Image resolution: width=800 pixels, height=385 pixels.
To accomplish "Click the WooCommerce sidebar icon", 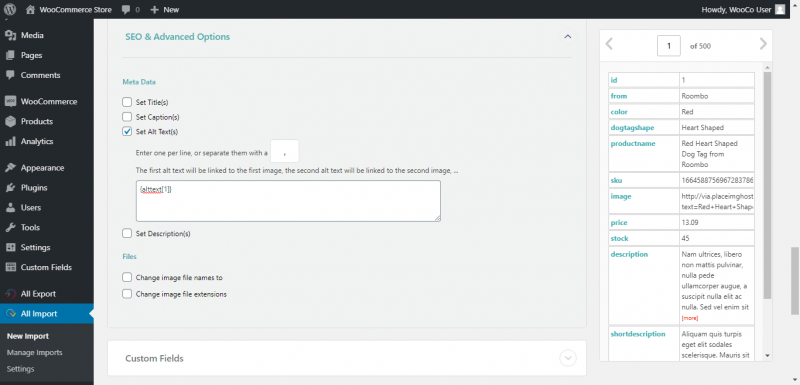I will coord(10,101).
